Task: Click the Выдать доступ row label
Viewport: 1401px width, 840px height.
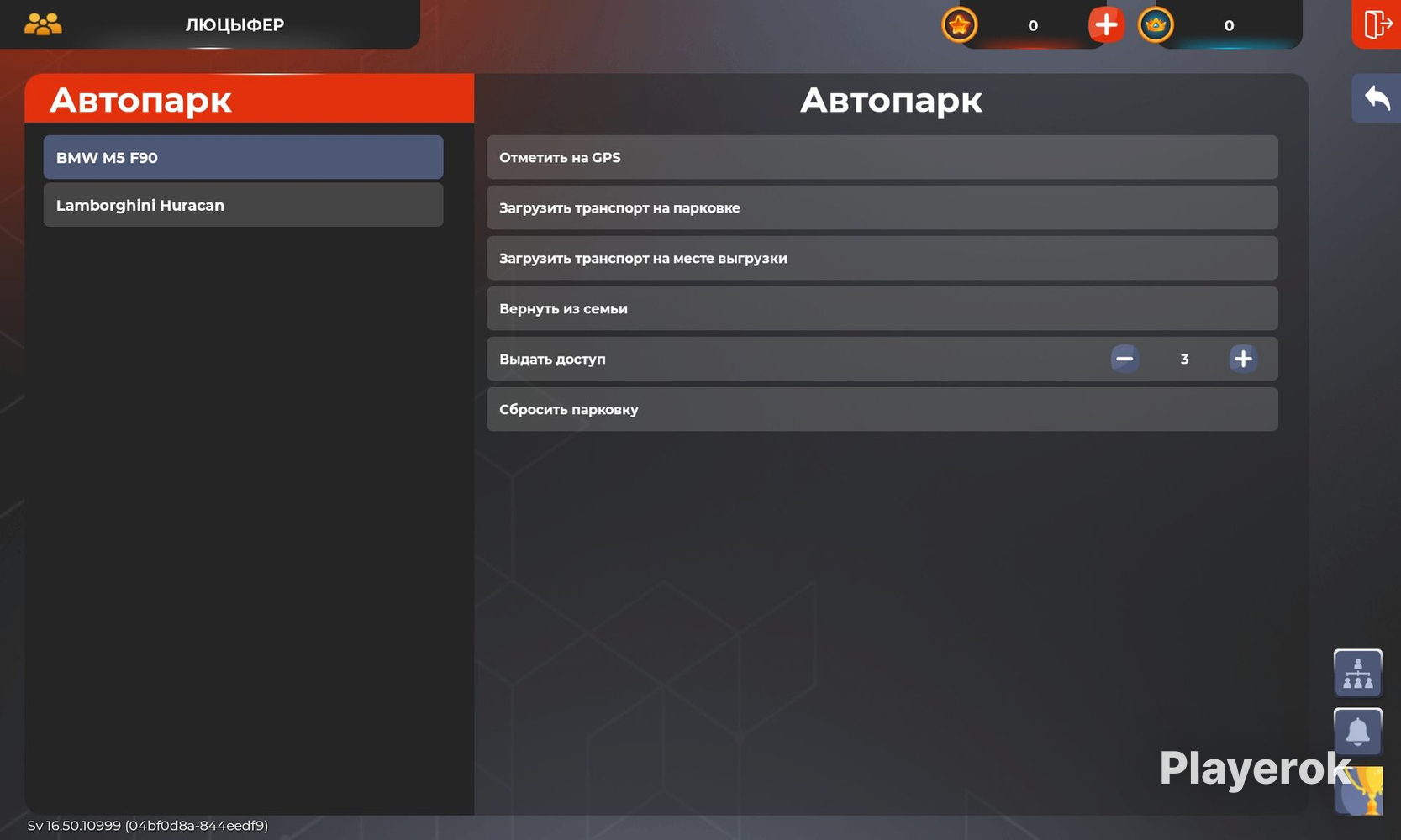Action: pyautogui.click(x=552, y=359)
